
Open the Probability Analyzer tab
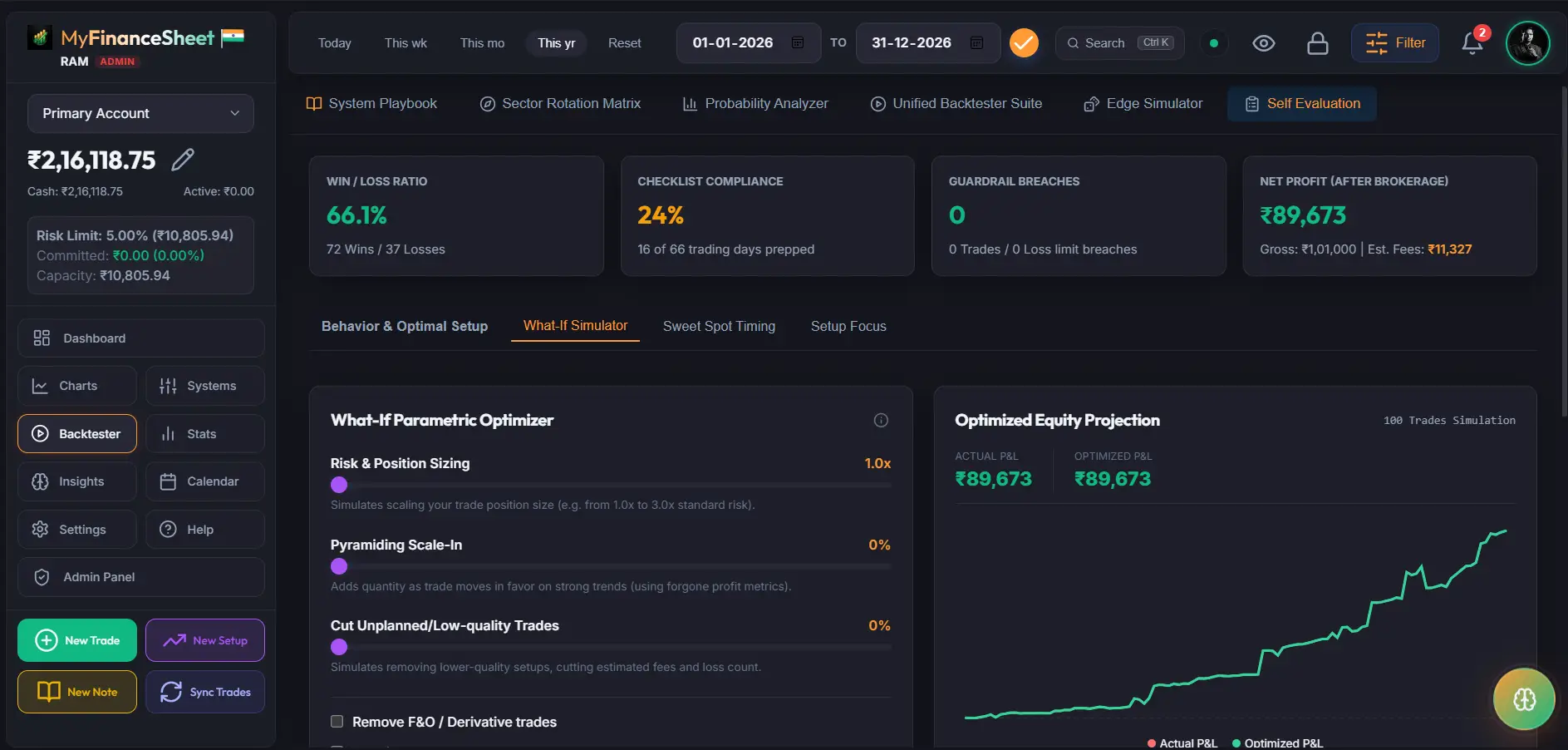(755, 104)
